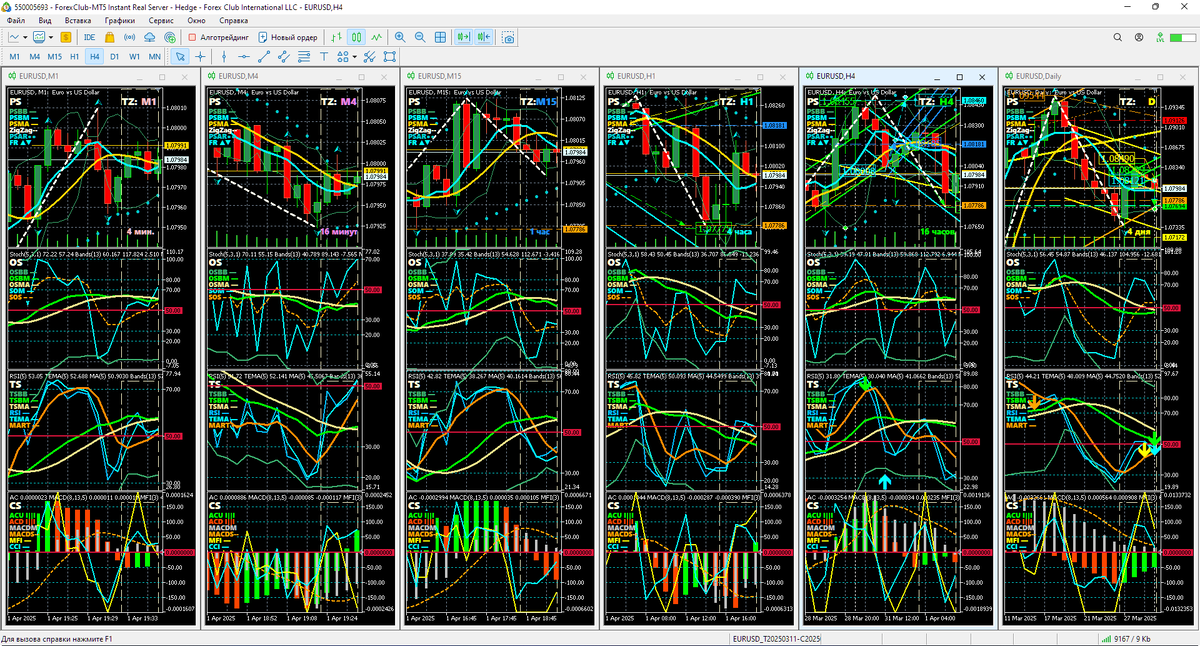Viewport: 1200px width, 646px height.
Task: Open the Вставка menu
Action: point(78,20)
